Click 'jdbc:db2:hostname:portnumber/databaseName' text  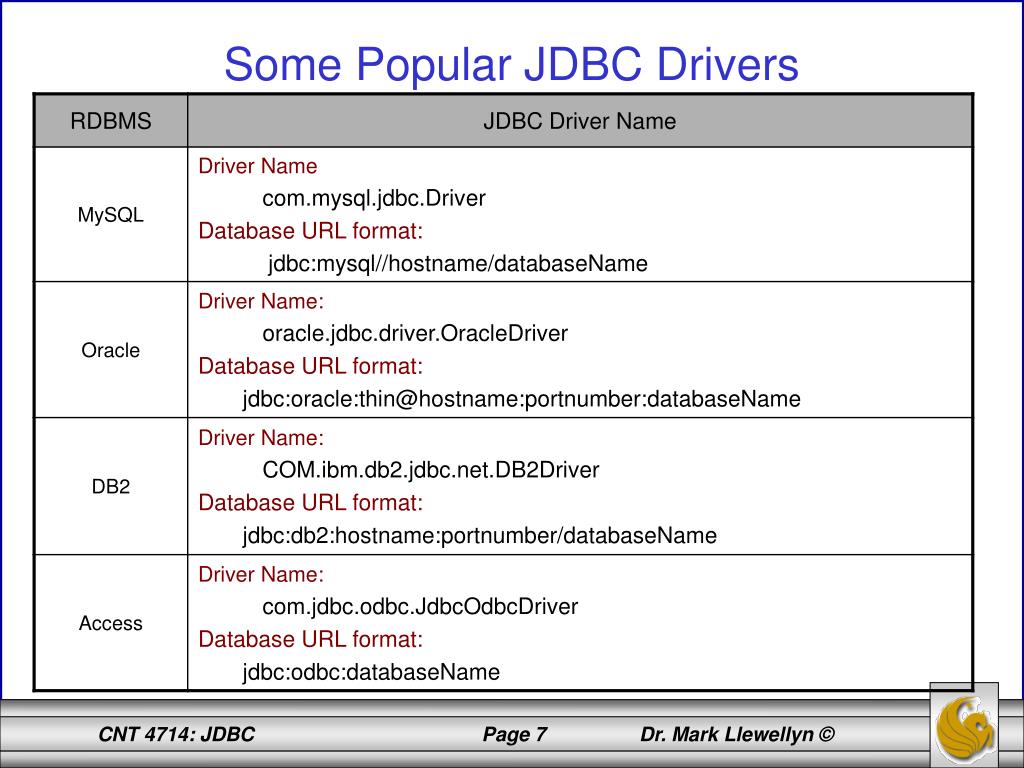tap(479, 536)
